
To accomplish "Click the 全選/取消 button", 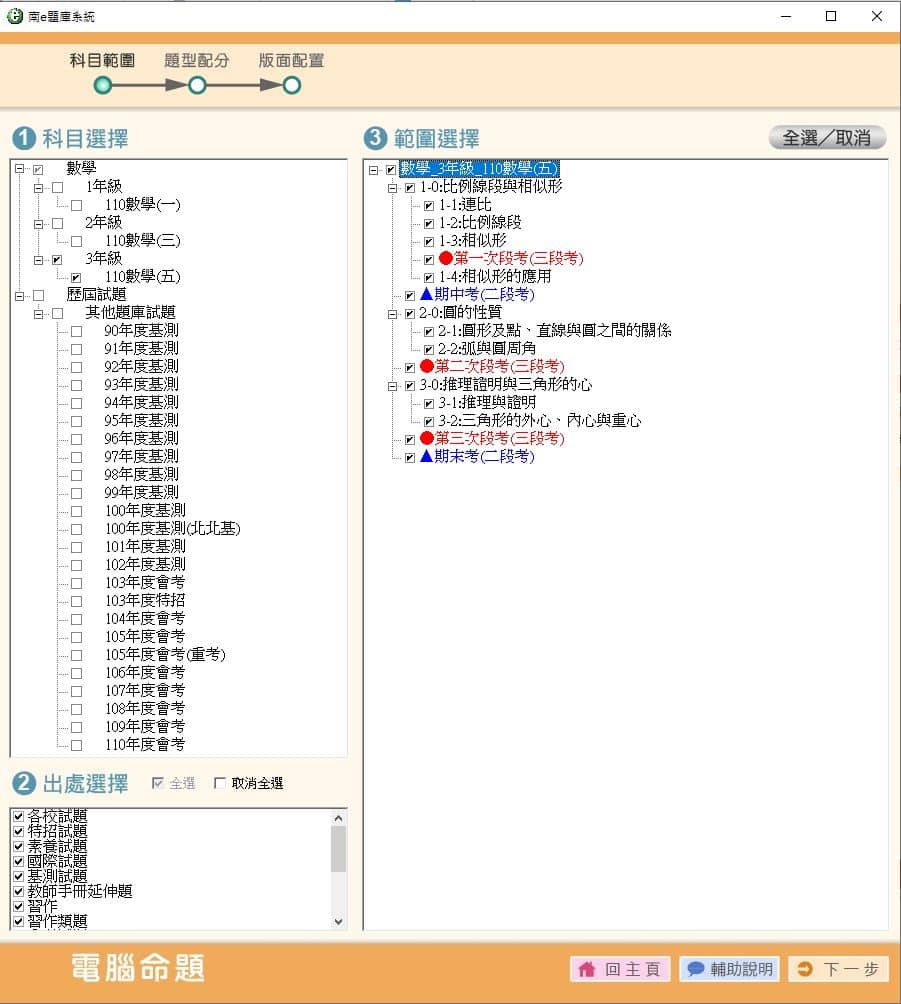I will pos(827,138).
